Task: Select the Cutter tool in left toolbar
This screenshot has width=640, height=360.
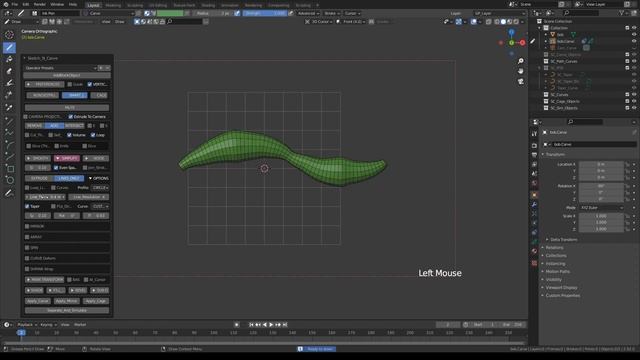Action: tap(9, 95)
